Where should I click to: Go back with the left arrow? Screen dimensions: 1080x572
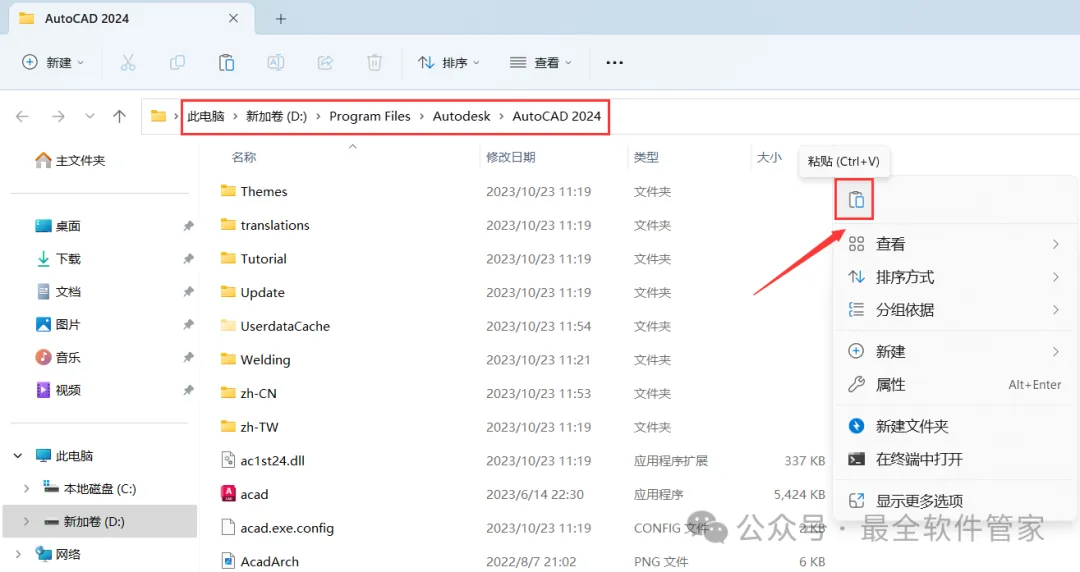(23, 116)
